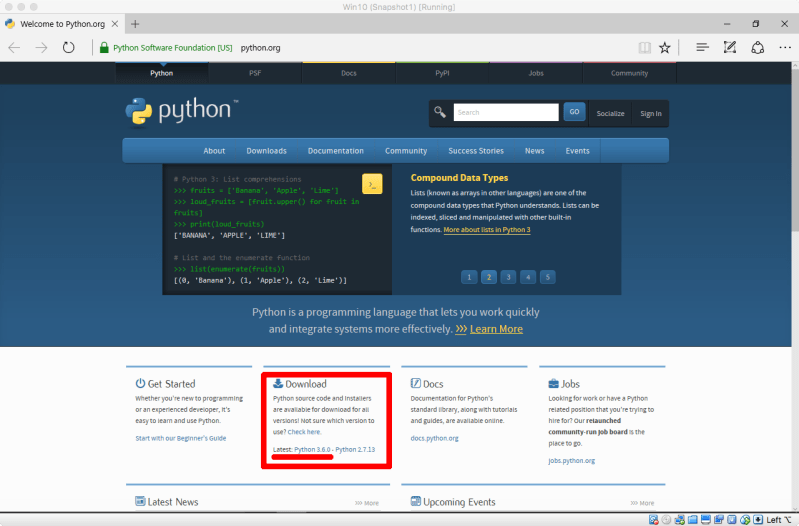
Task: Show slide 1 of the code carousel
Action: (x=469, y=277)
